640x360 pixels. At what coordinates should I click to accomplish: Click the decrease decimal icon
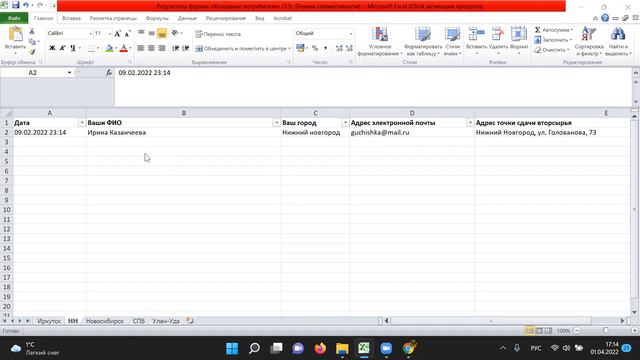(x=349, y=48)
